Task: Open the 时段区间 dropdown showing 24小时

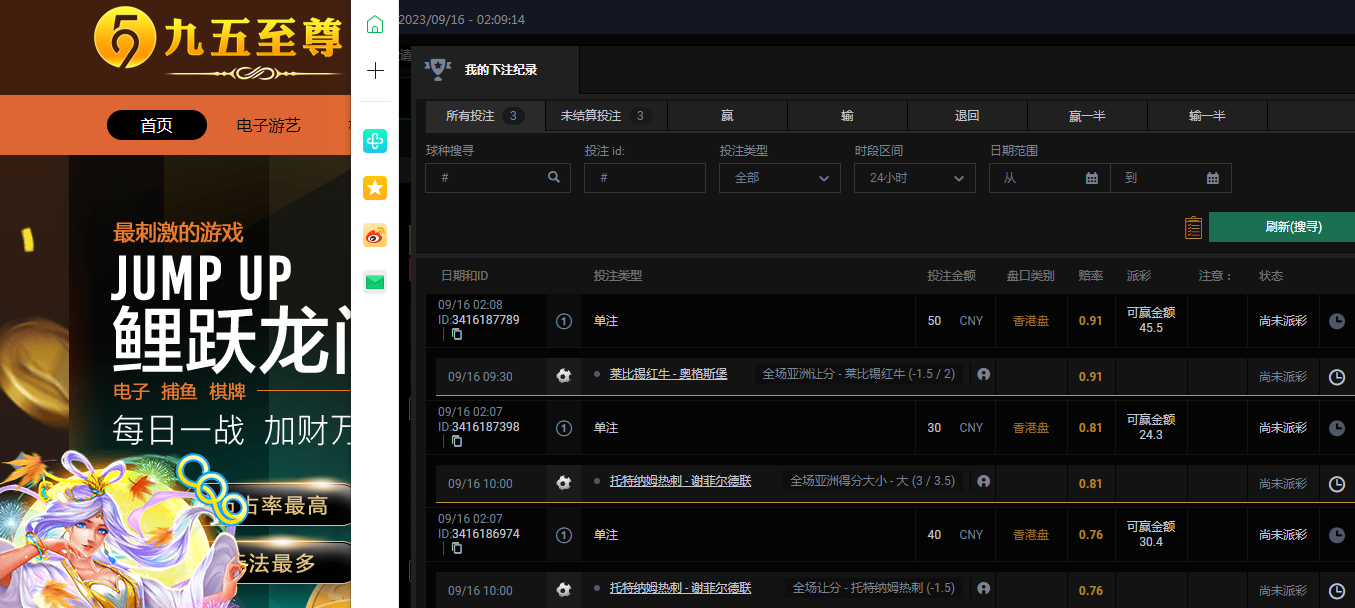Action: (915, 178)
